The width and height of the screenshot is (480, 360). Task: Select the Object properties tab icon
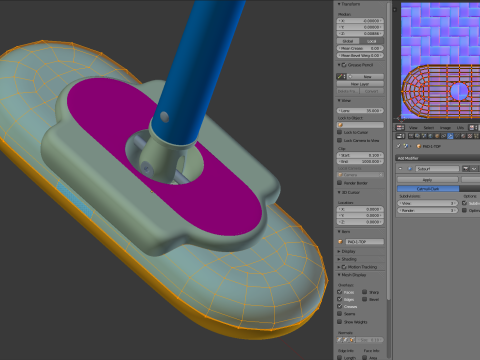(437, 136)
